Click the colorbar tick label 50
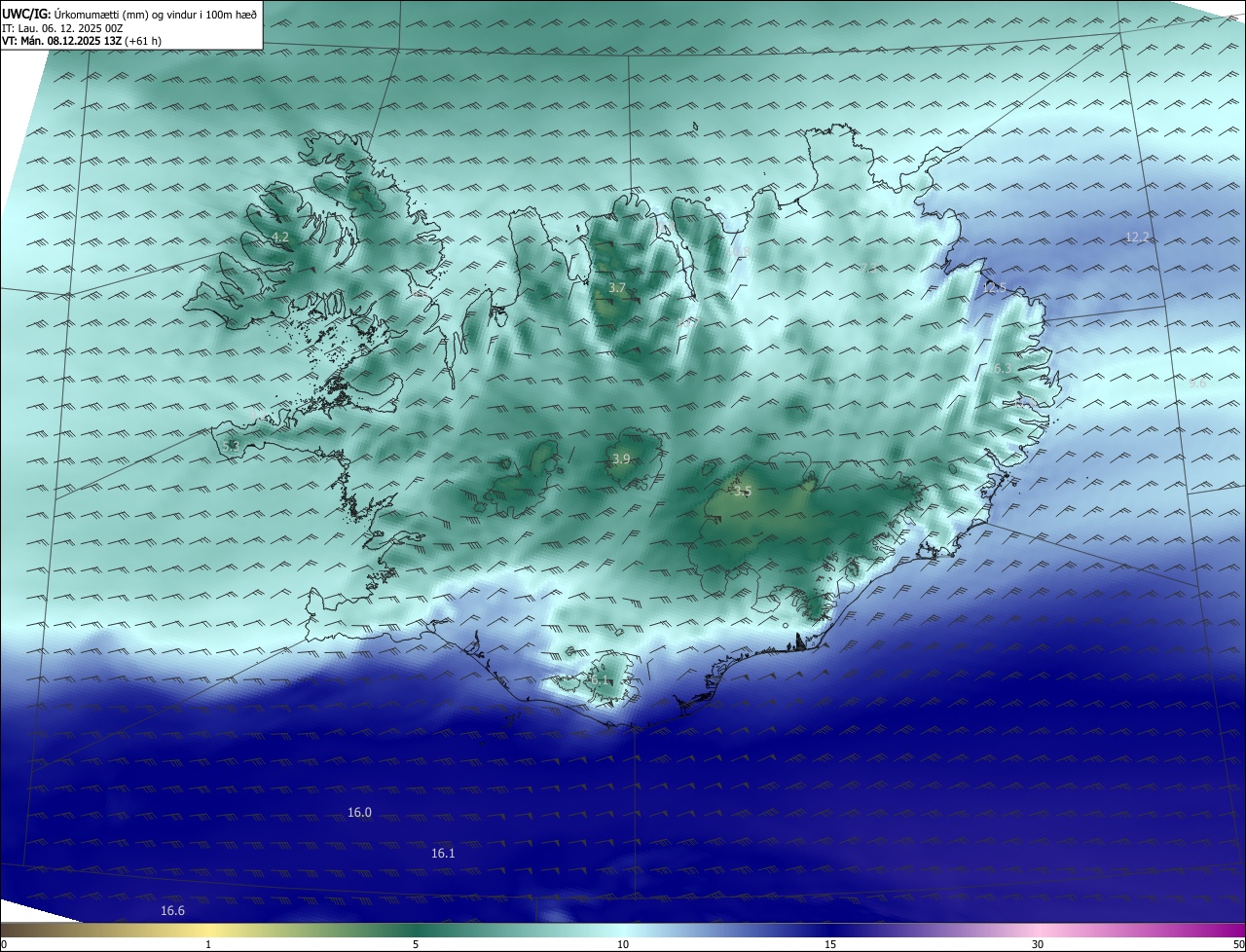Image resolution: width=1246 pixels, height=952 pixels. (x=1239, y=944)
